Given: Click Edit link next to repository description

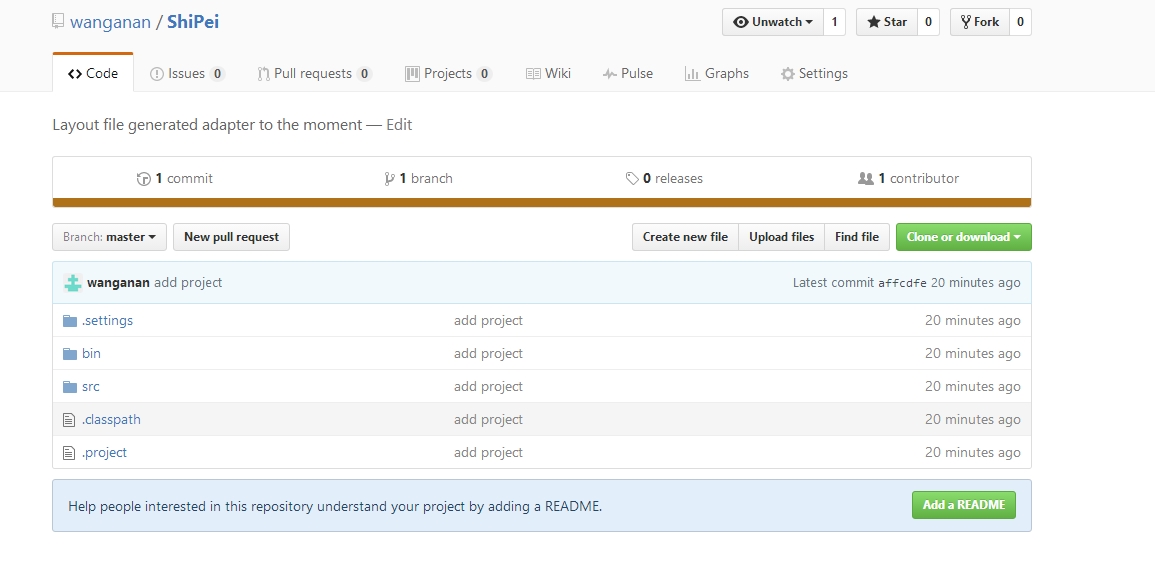Looking at the screenshot, I should 399,124.
